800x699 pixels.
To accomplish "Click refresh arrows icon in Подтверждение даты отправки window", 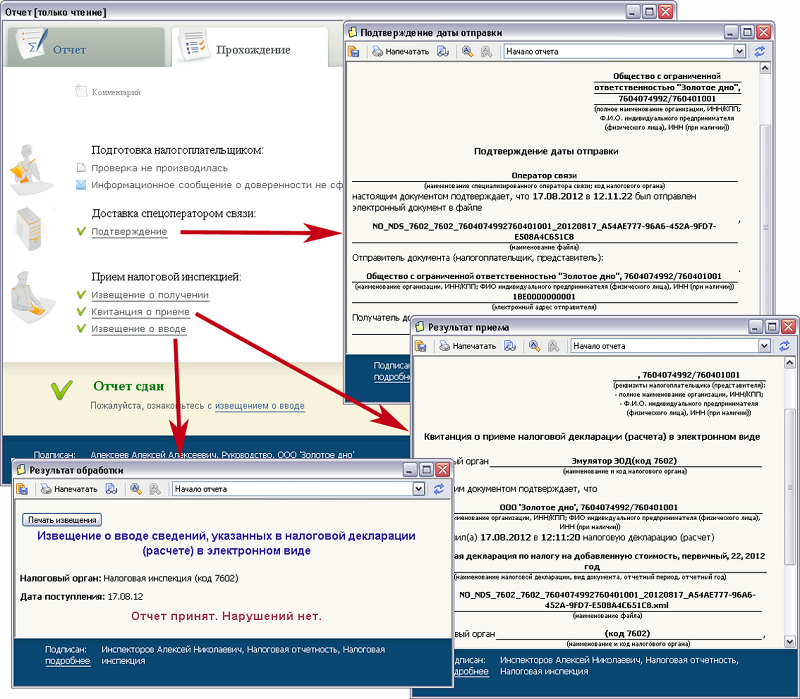I will tap(760, 52).
